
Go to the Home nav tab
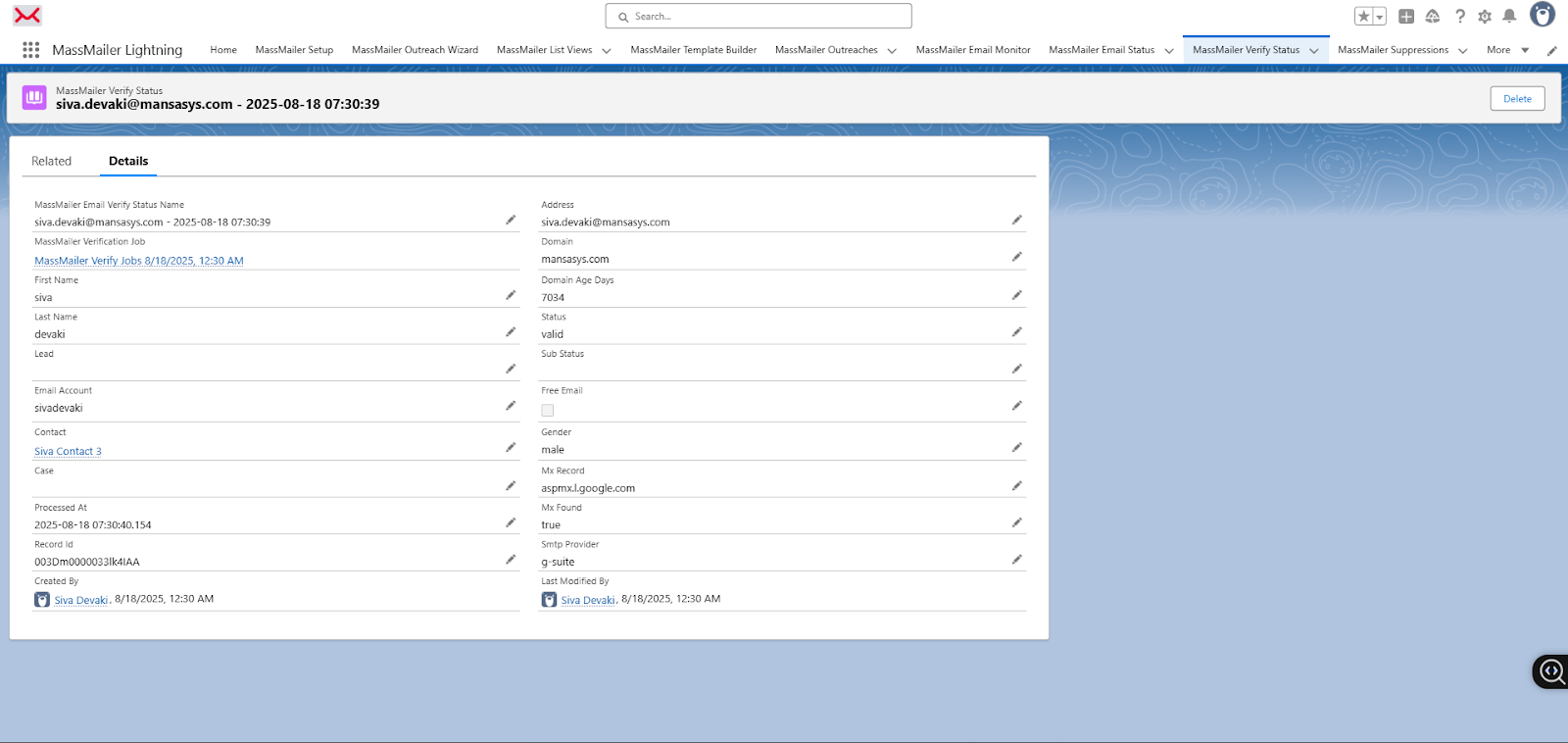pos(223,50)
